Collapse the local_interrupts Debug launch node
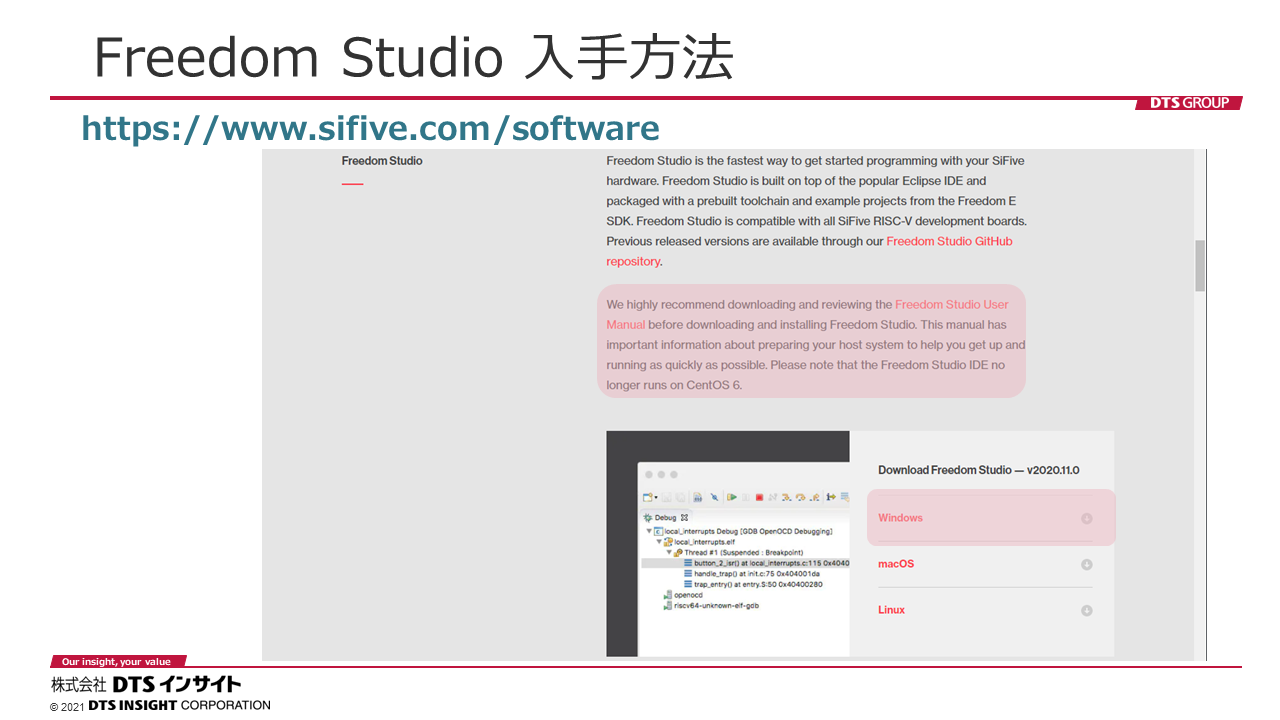Screen dimensions: 1280x720 point(649,531)
